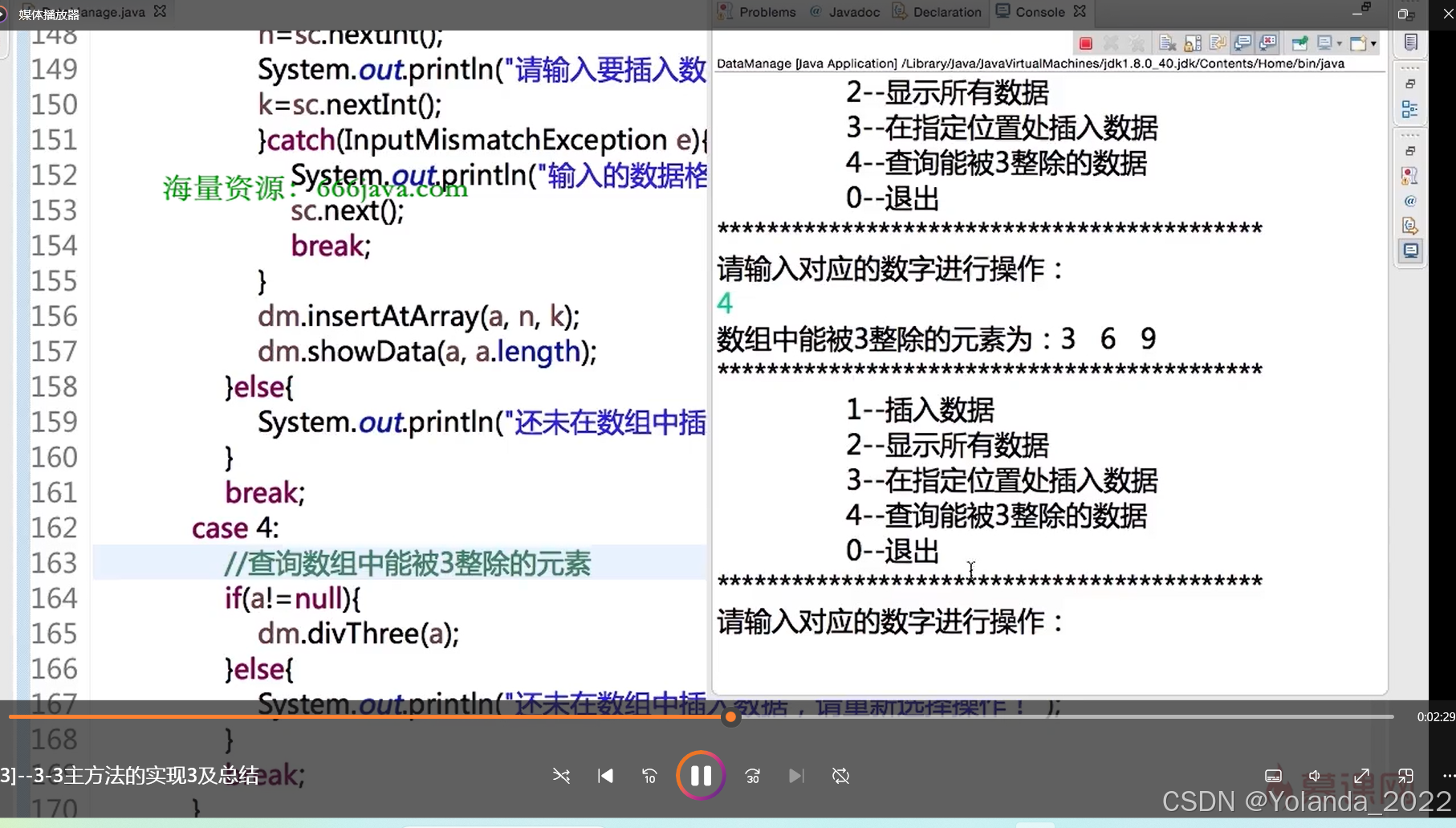This screenshot has height=828, width=1456.
Task: Pin the Console view
Action: click(1299, 43)
